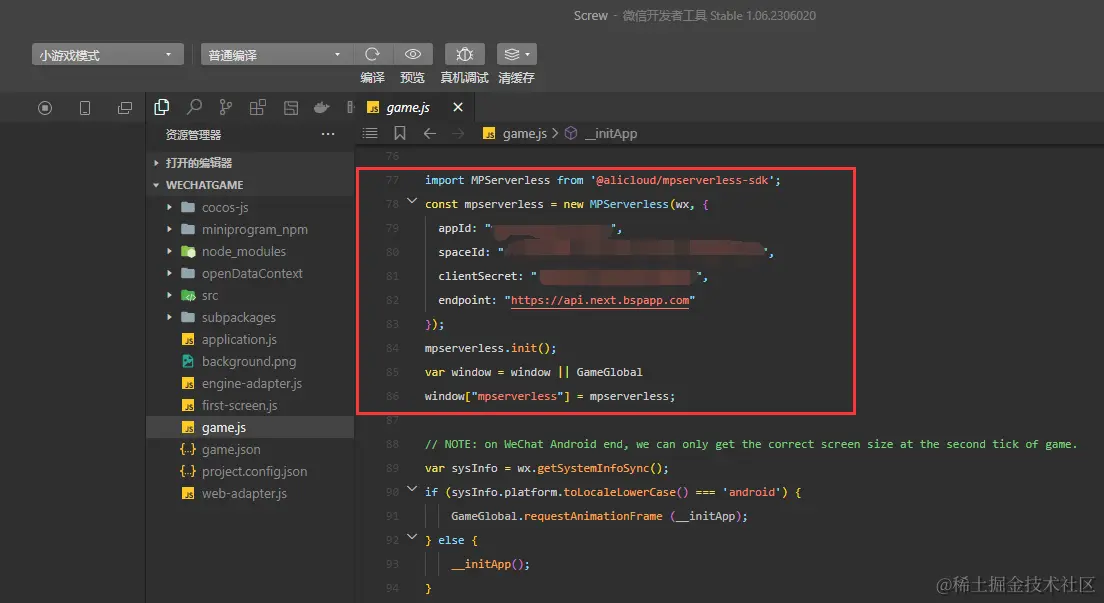Click the mpserverless.init() line
Viewport: 1104px width, 603px height.
[x=490, y=348]
